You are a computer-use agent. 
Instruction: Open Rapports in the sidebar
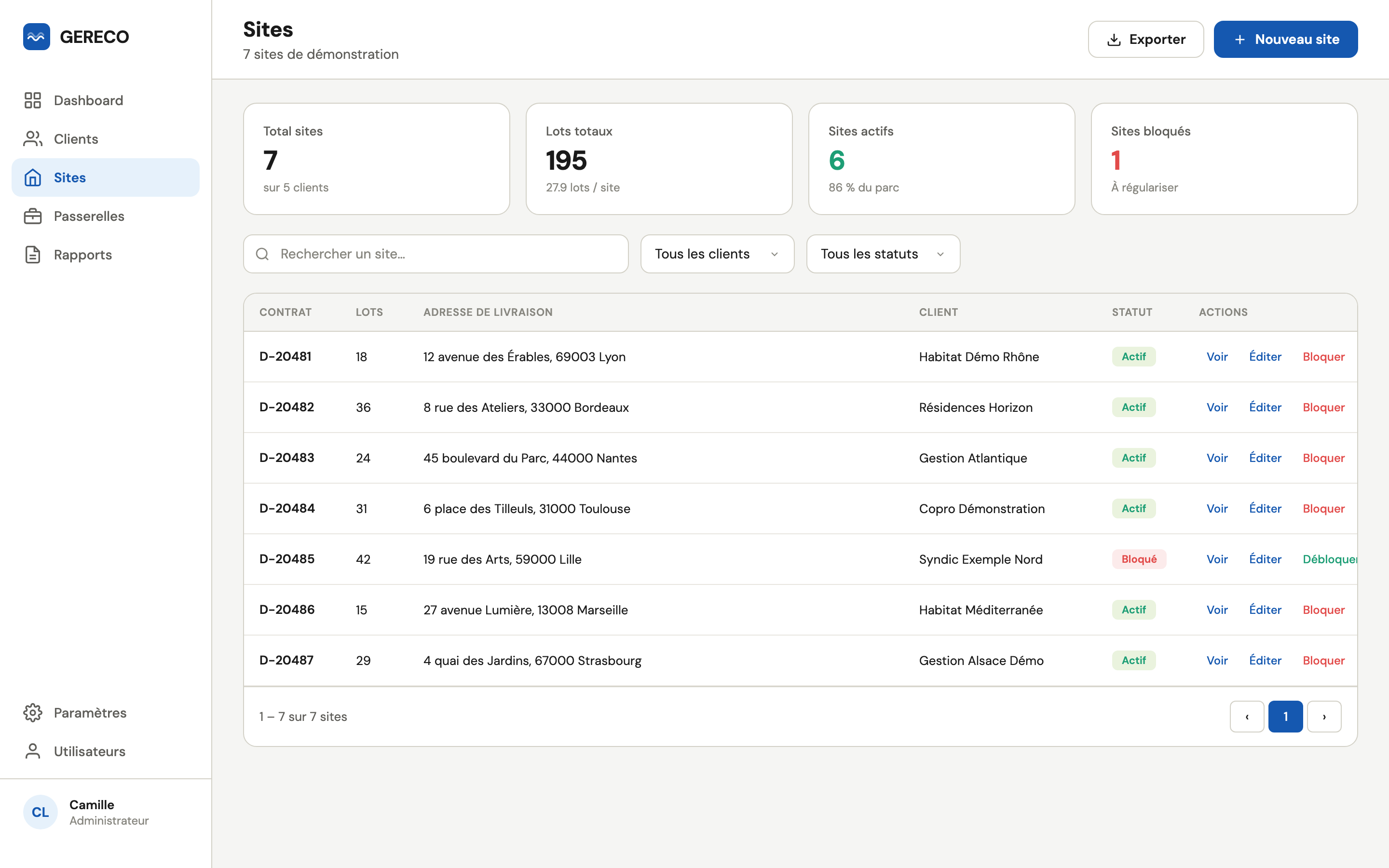(x=106, y=255)
